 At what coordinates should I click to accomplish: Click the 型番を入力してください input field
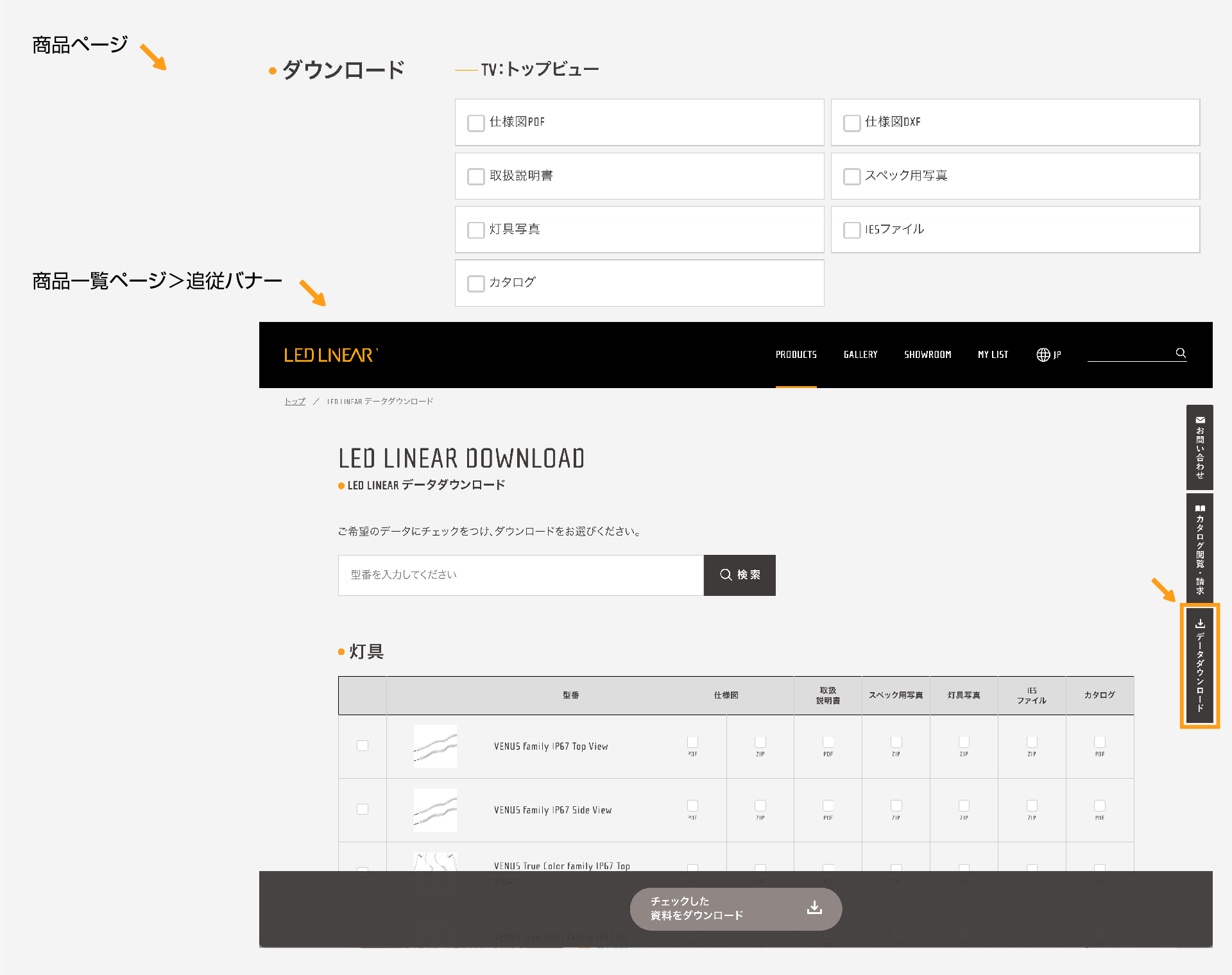point(521,575)
